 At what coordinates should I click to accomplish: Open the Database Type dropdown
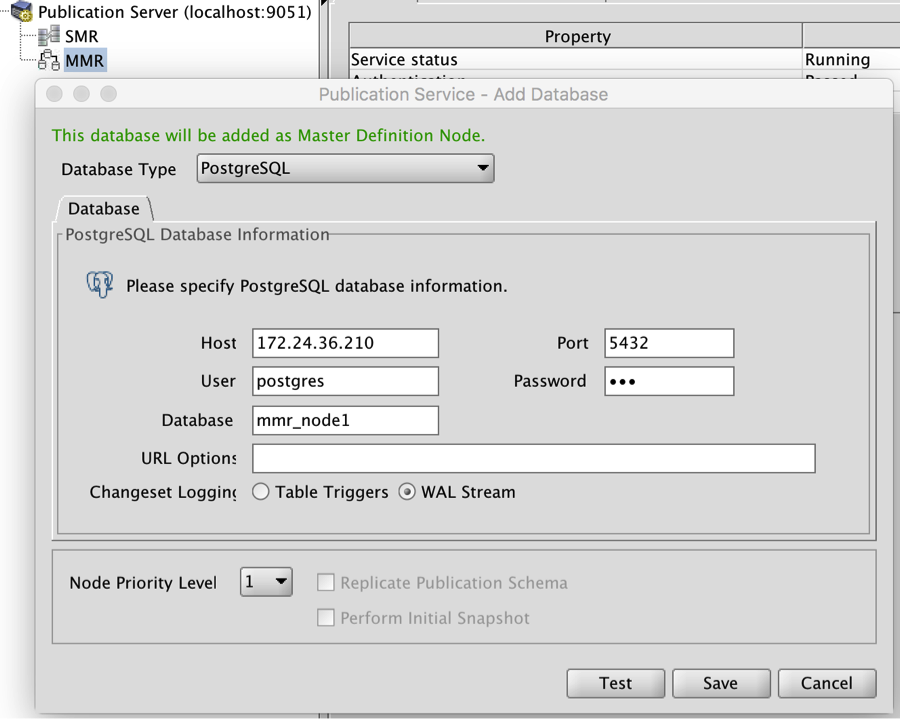(345, 168)
